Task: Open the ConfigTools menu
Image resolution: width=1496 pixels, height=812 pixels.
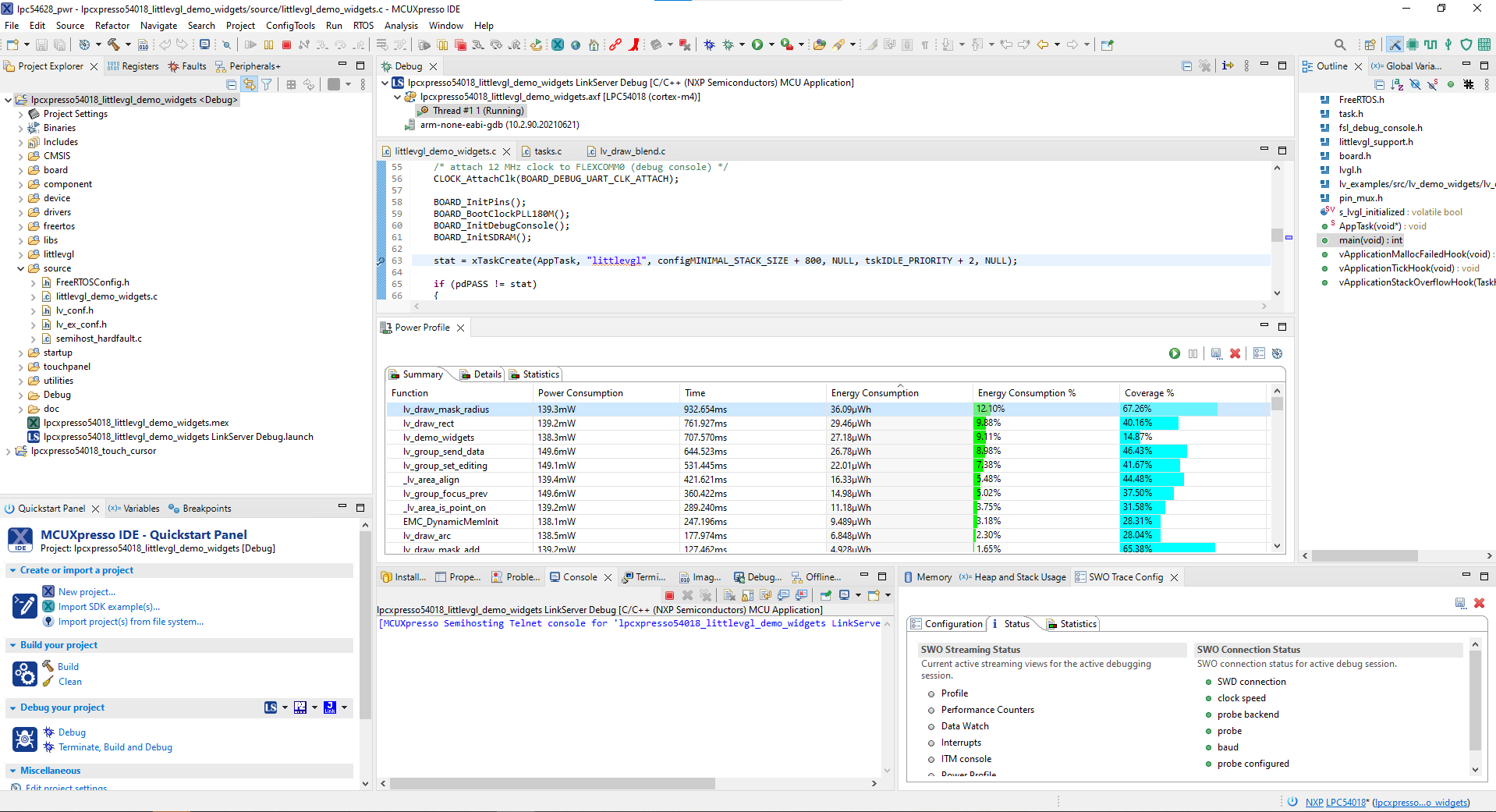Action: (290, 26)
